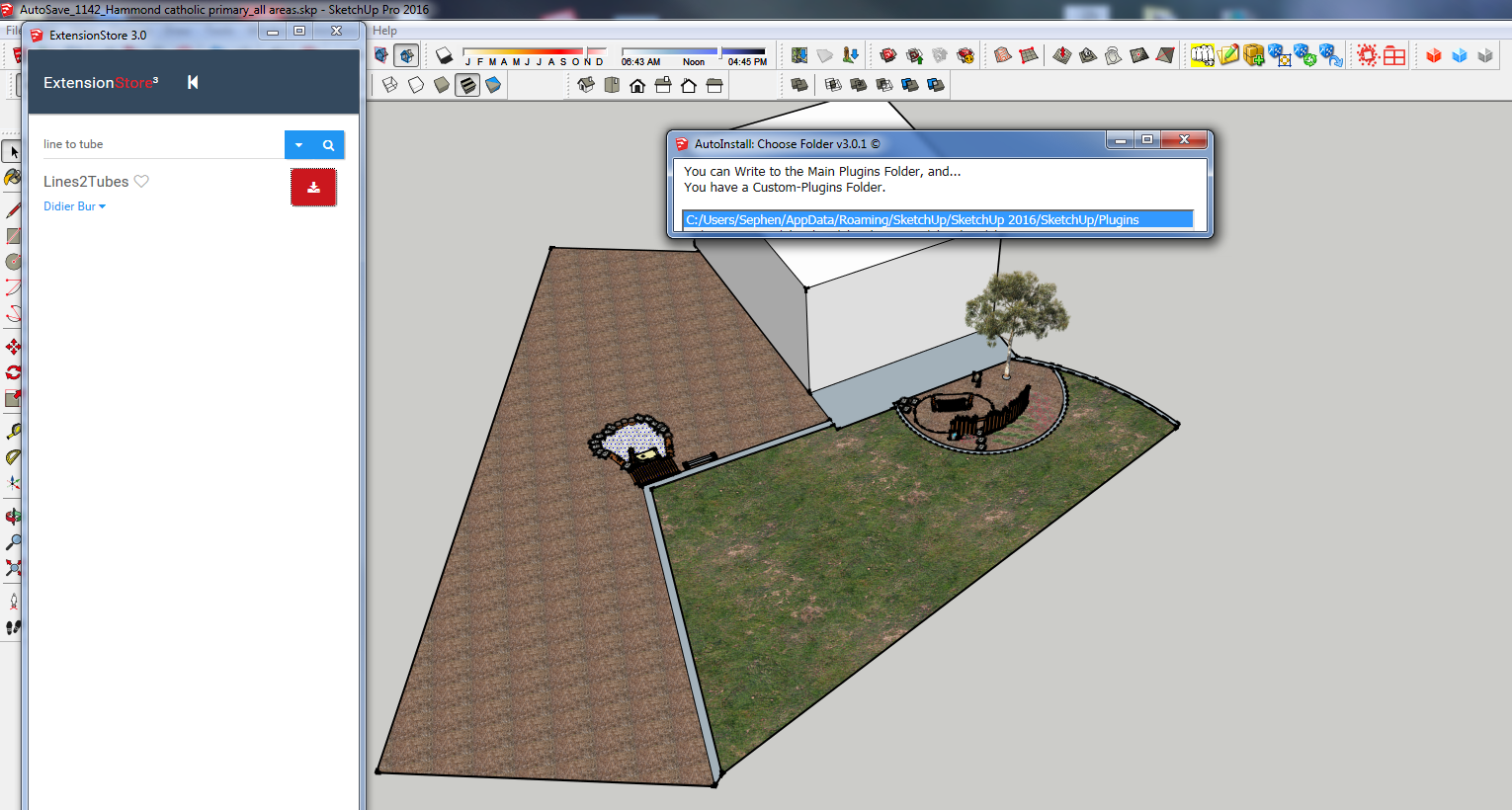Image resolution: width=1512 pixels, height=810 pixels.
Task: Open search options dropdown arrow
Action: click(x=299, y=144)
